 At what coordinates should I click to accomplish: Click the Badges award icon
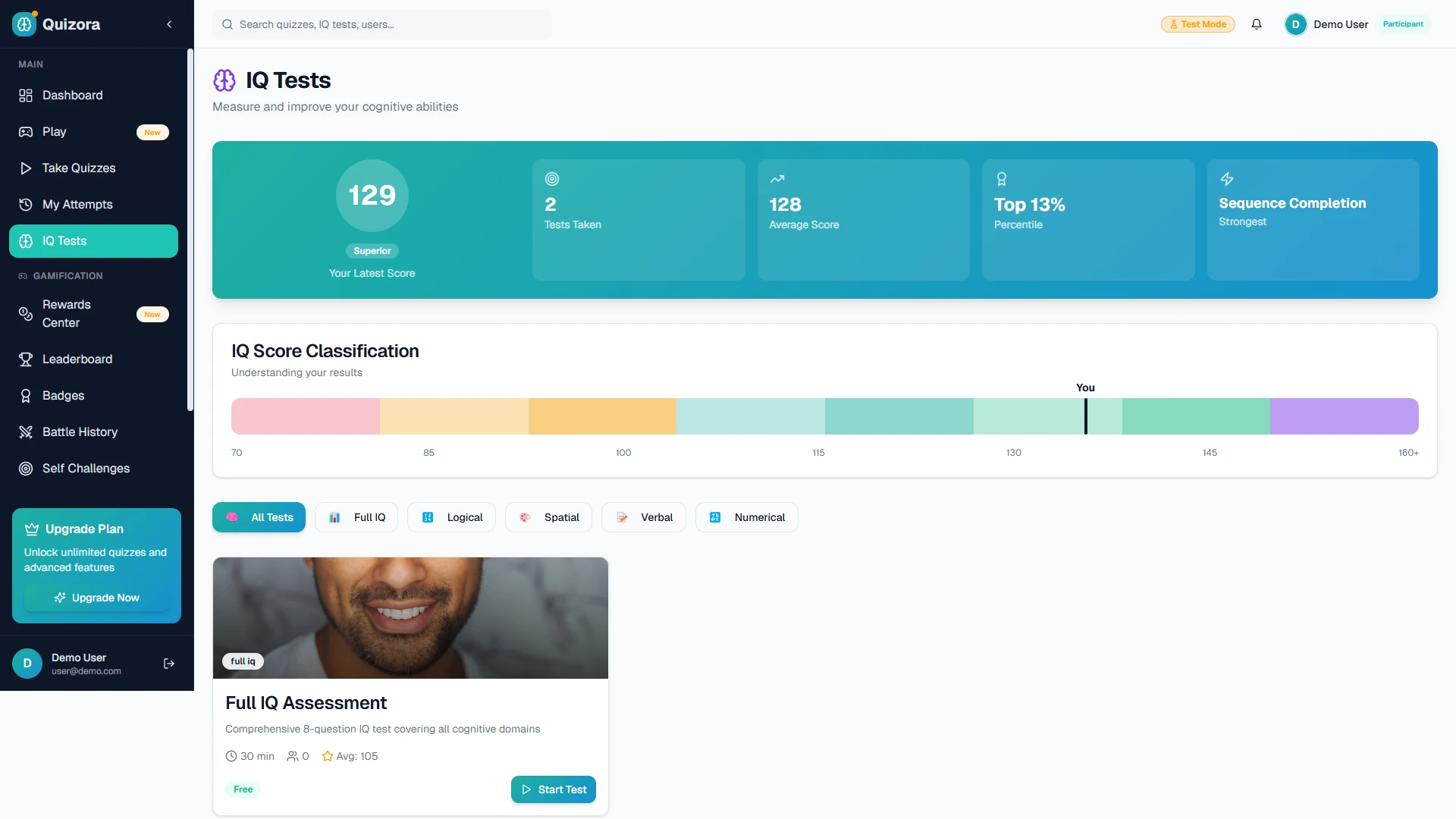pos(26,396)
